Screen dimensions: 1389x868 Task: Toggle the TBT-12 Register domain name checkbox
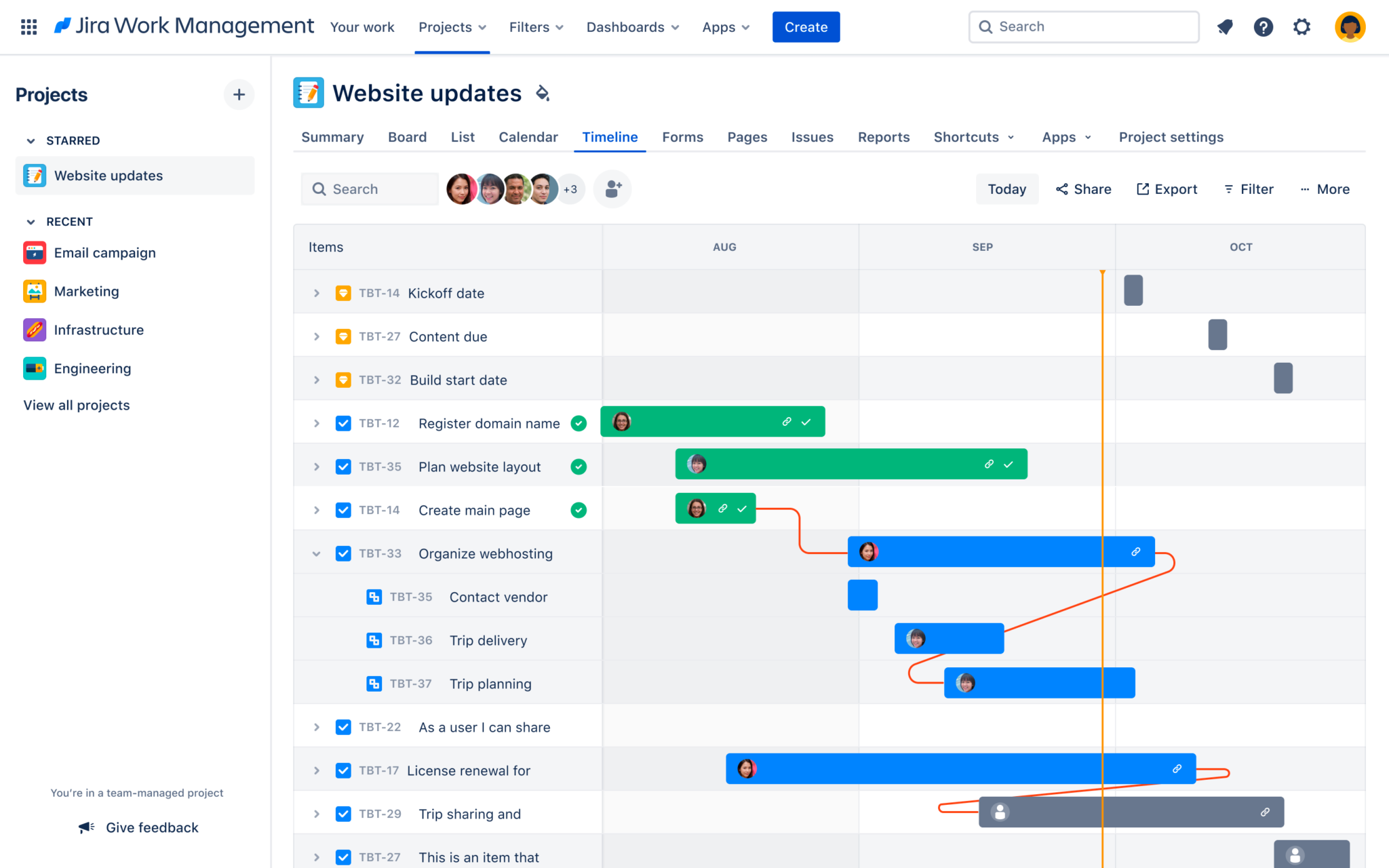tap(343, 422)
